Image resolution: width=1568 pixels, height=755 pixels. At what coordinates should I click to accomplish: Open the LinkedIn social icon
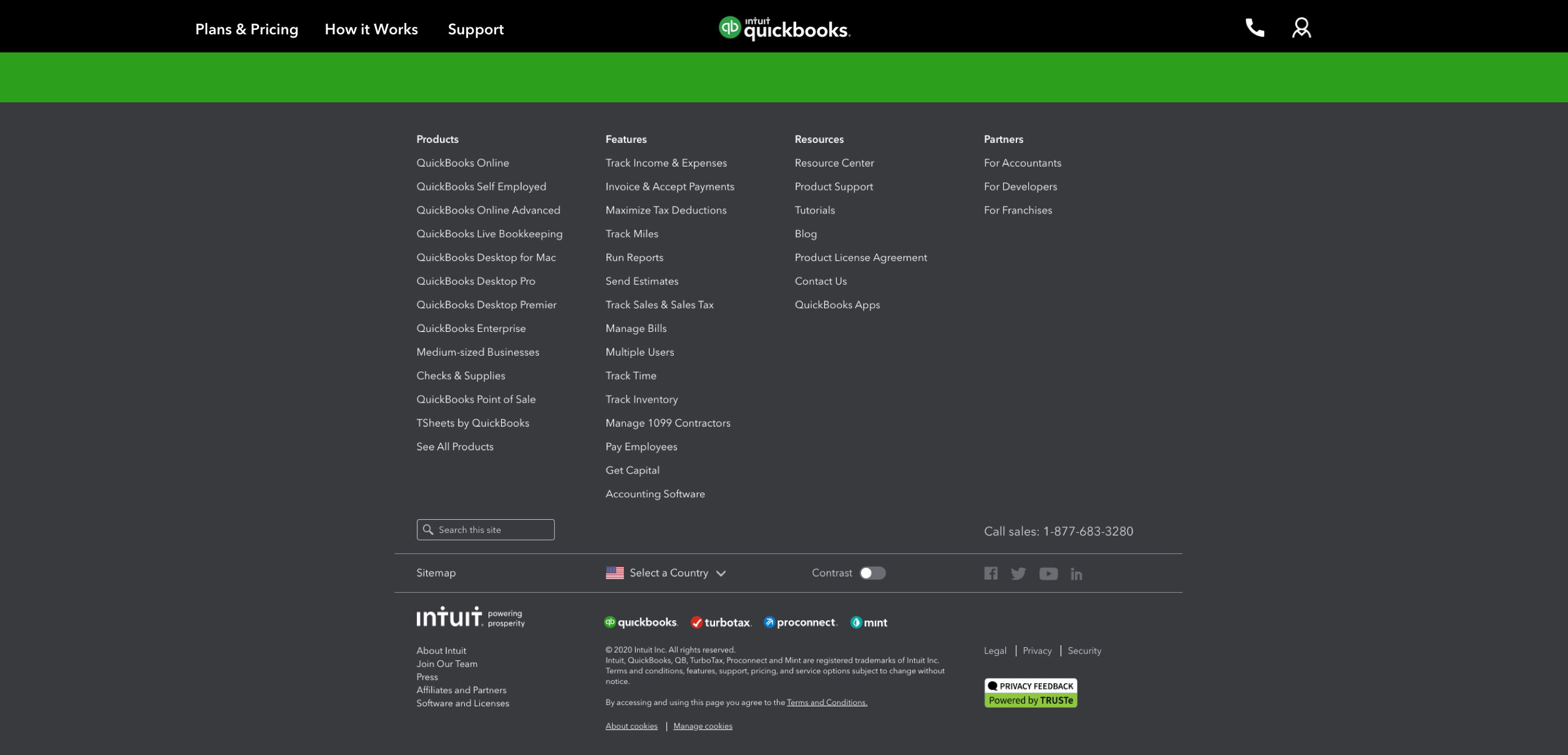(x=1076, y=574)
